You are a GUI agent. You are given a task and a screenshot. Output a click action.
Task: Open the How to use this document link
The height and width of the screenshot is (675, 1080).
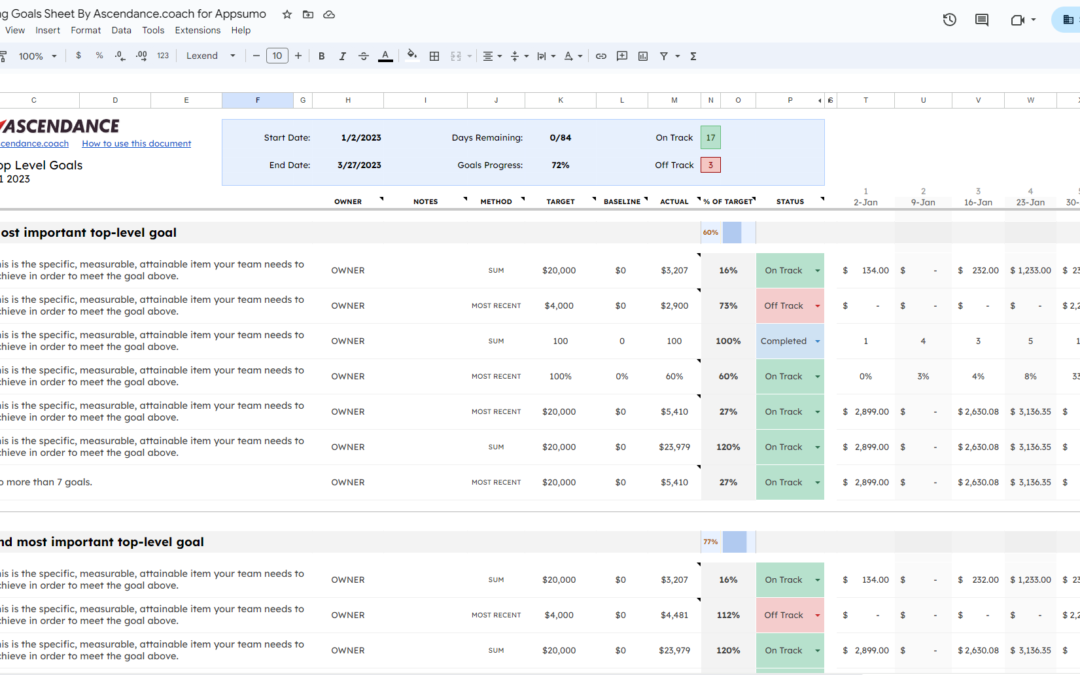click(x=136, y=143)
